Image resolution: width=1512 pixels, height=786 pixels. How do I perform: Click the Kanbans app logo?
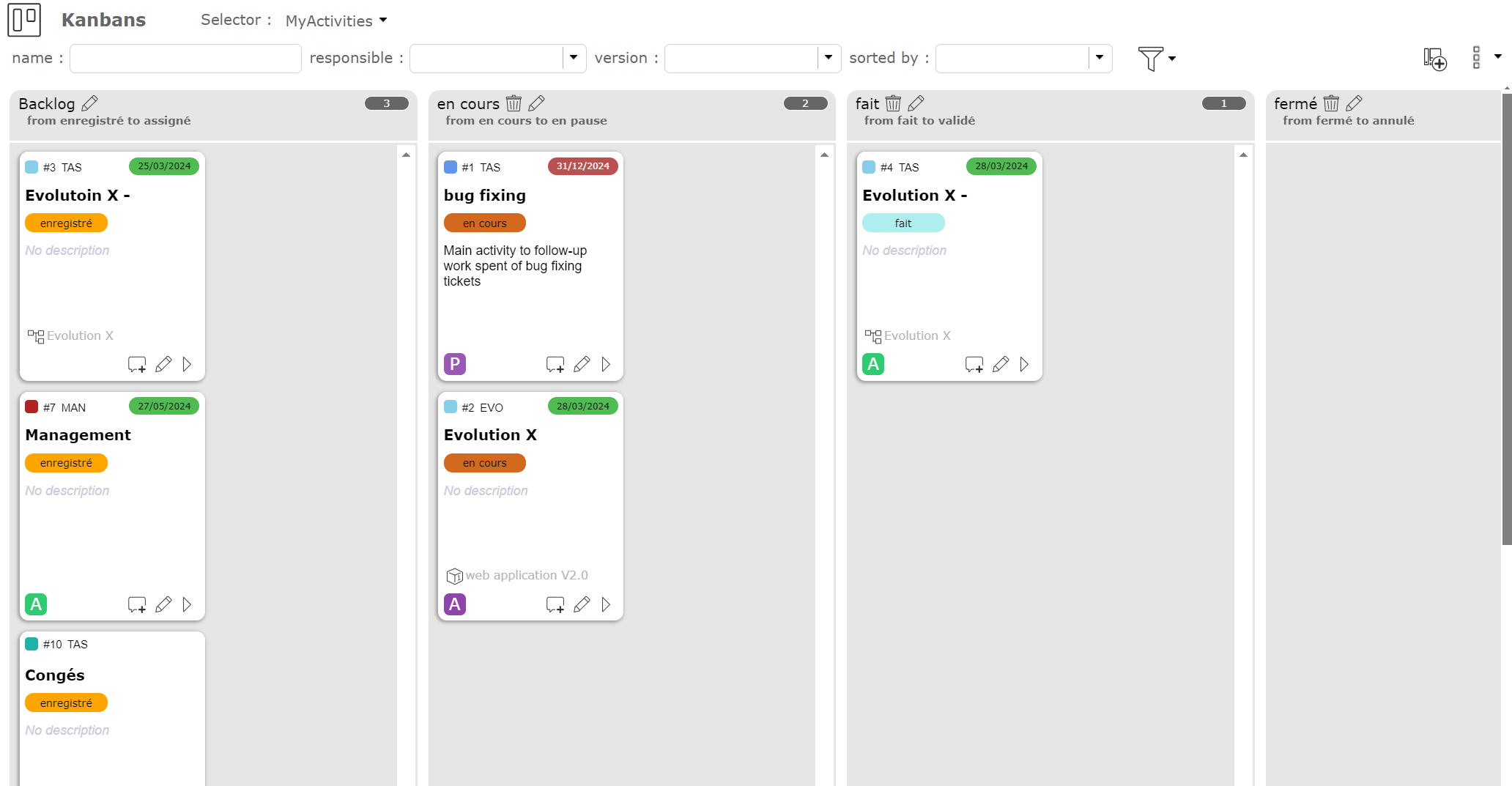(x=24, y=20)
